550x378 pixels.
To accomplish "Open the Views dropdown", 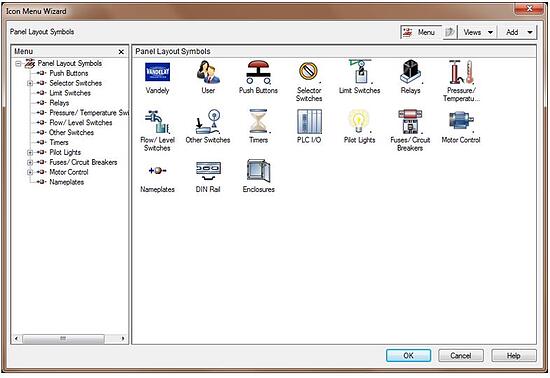I will pyautogui.click(x=479, y=32).
